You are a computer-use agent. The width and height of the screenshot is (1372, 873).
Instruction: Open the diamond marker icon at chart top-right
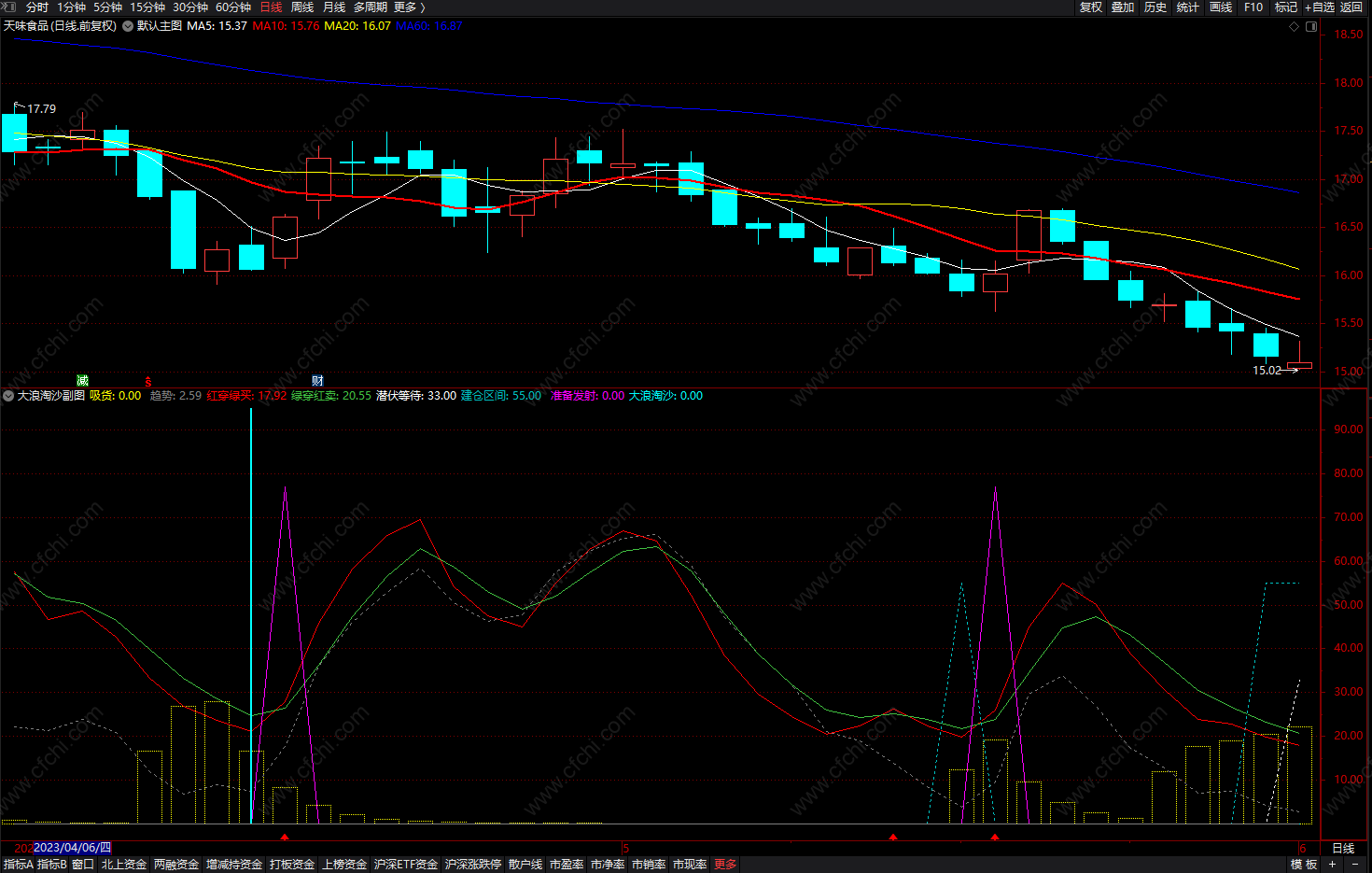tap(1294, 26)
